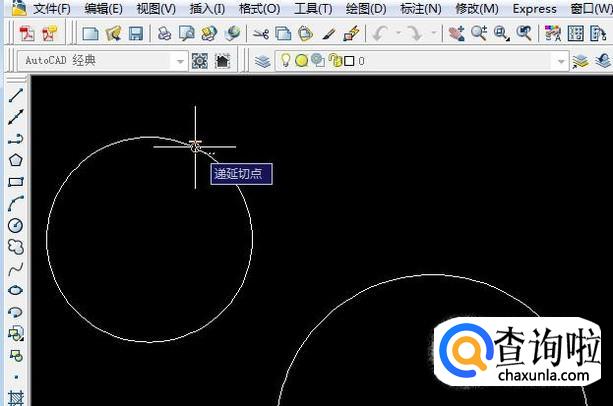This screenshot has width=613, height=406.
Task: Open the 绘图(D) menu
Action: pyautogui.click(x=365, y=9)
